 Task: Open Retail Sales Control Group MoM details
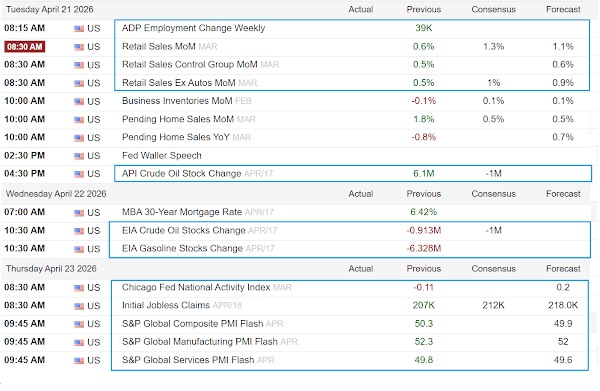(x=189, y=65)
